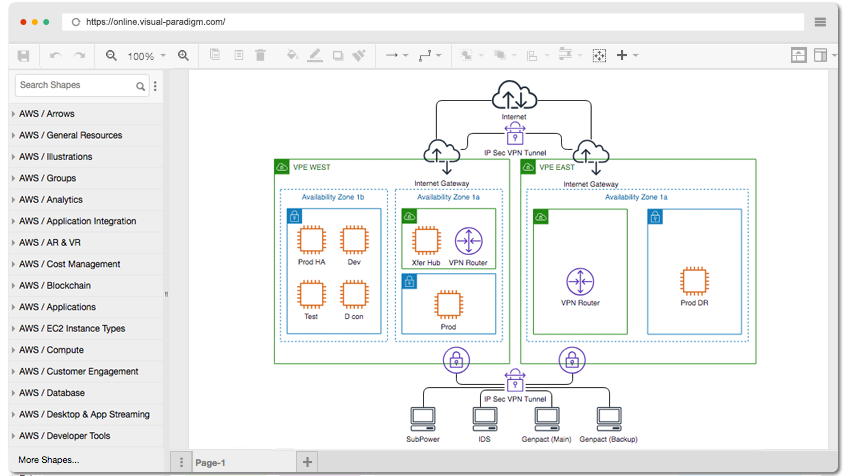This screenshot has width=848, height=476.
Task: Click the Paste icon in toolbar
Action: pyautogui.click(x=238, y=55)
